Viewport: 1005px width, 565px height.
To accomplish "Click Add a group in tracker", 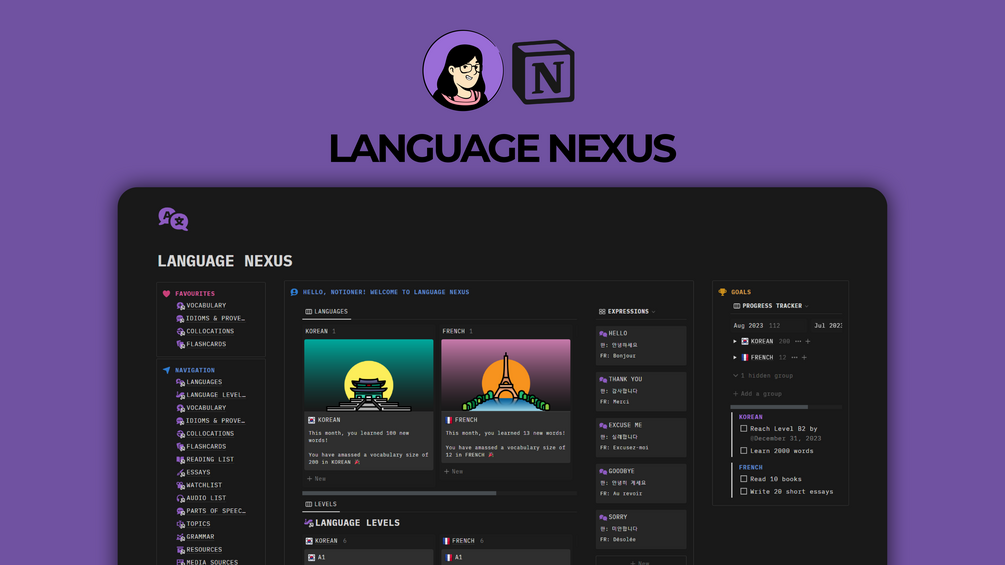I will [x=757, y=394].
